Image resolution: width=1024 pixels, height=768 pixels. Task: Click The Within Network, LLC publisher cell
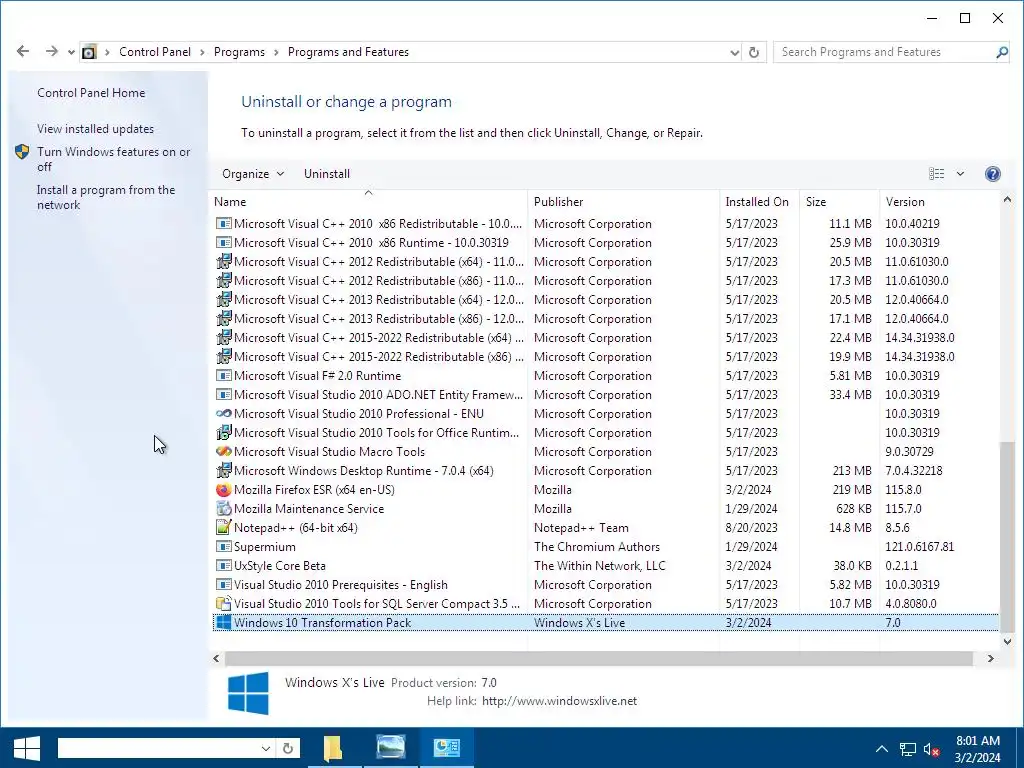[600, 566]
